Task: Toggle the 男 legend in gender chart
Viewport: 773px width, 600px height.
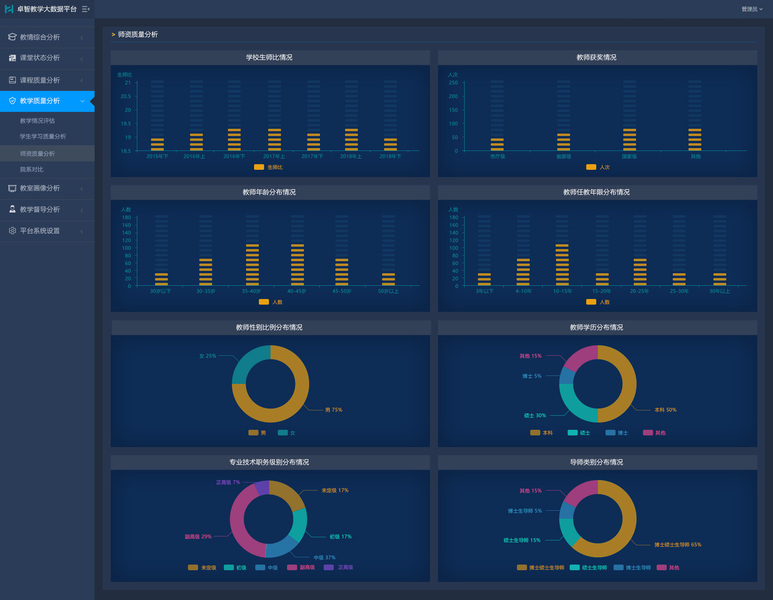Action: coord(257,432)
